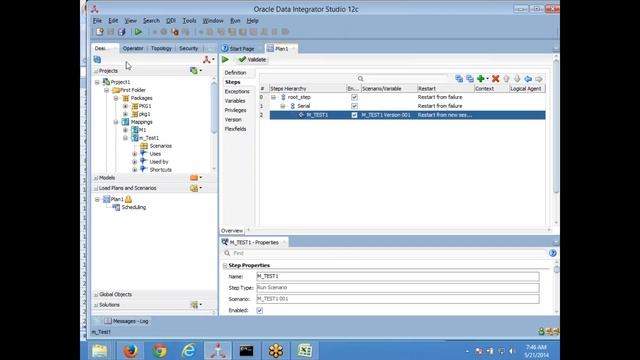Viewport: 640px width, 360px height.
Task: Toggle the Enabled checkbox for M_TEST1 row
Action: point(354,116)
